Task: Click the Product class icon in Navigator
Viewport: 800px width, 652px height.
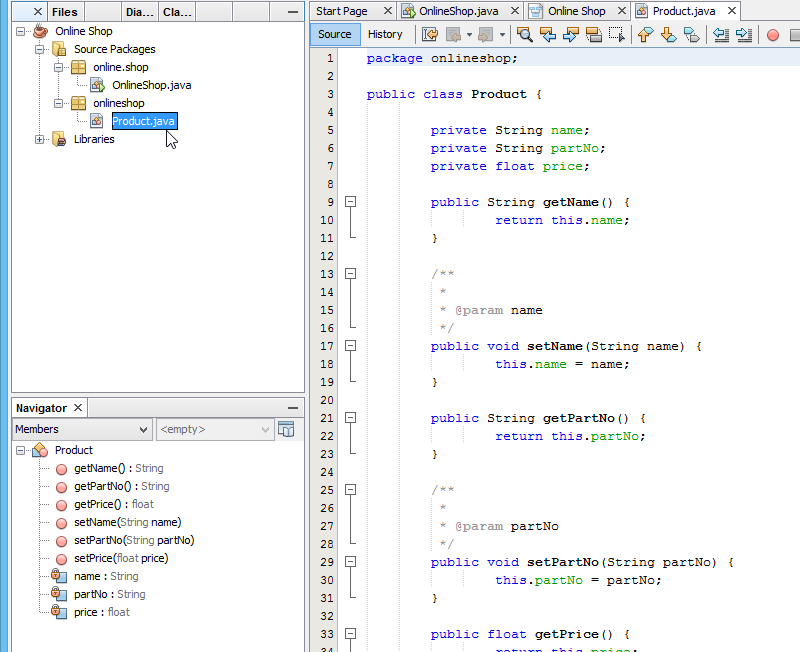Action: click(x=40, y=450)
